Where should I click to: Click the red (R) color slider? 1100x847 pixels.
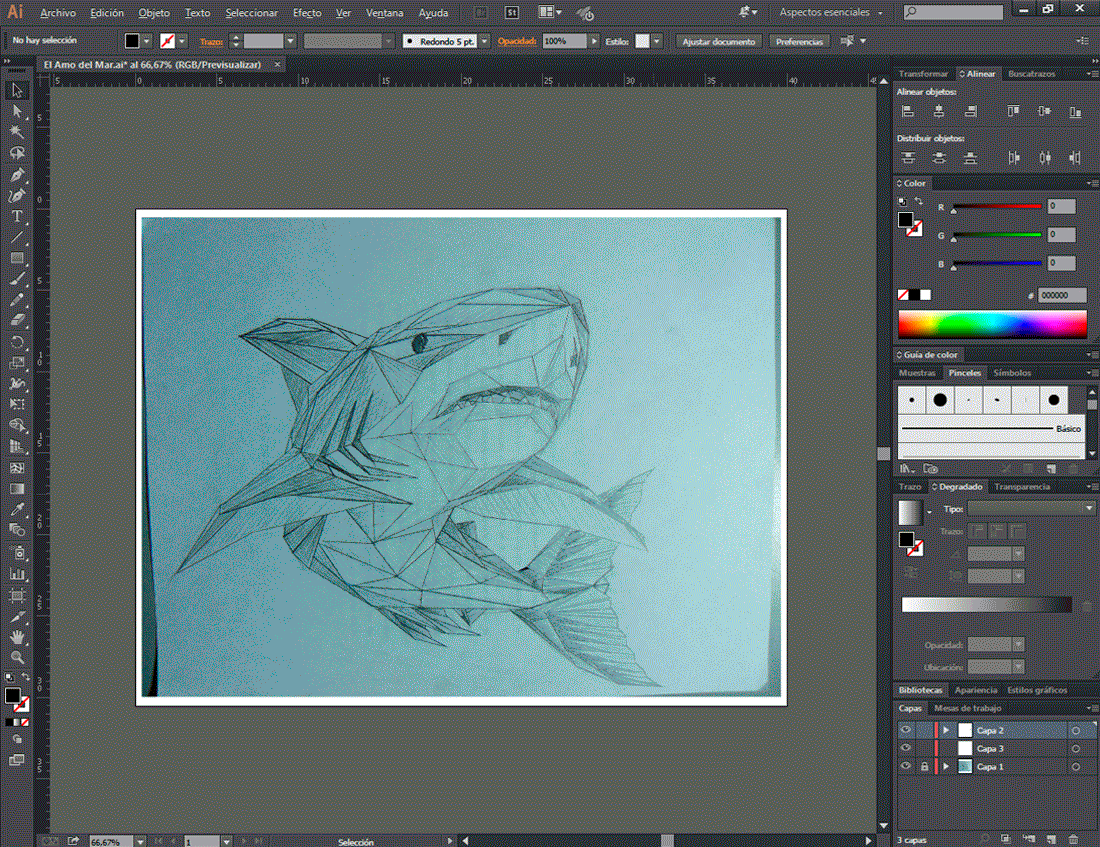coord(996,206)
